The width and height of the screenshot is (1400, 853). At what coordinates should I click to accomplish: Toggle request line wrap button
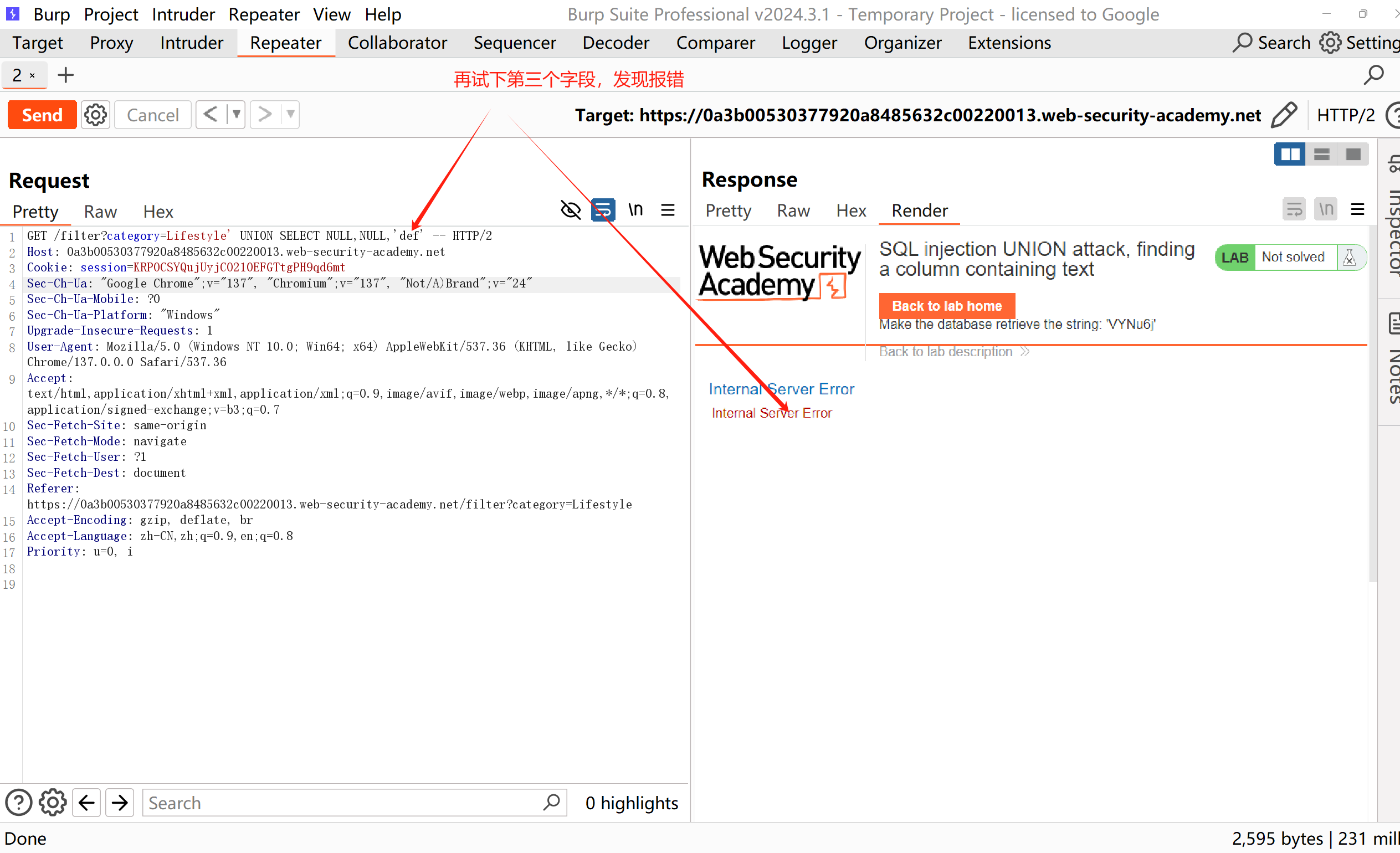click(x=602, y=210)
